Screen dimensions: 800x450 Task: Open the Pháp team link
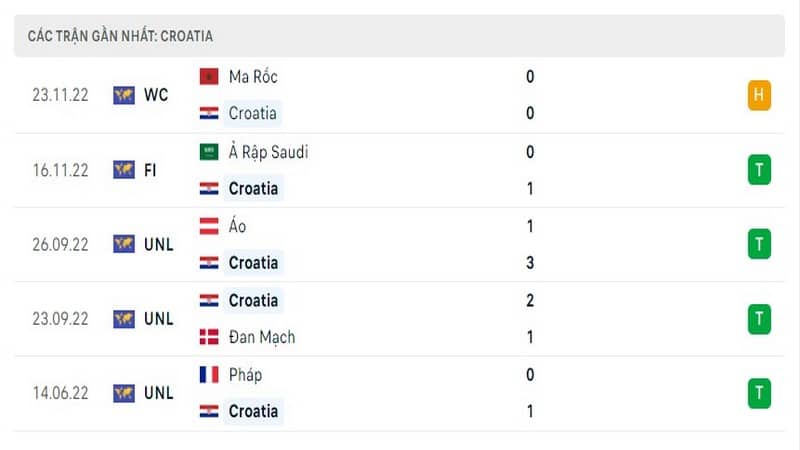(245, 375)
